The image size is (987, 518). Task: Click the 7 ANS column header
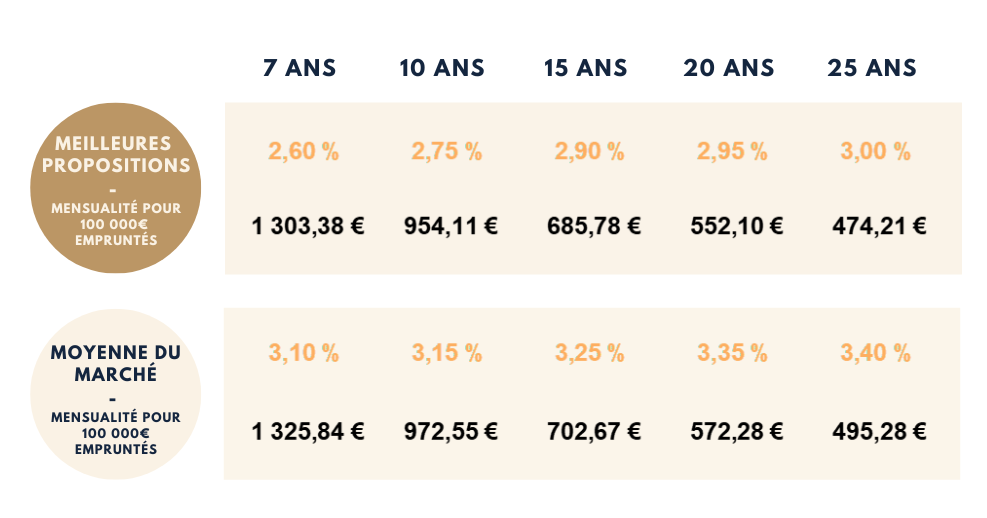click(x=299, y=69)
